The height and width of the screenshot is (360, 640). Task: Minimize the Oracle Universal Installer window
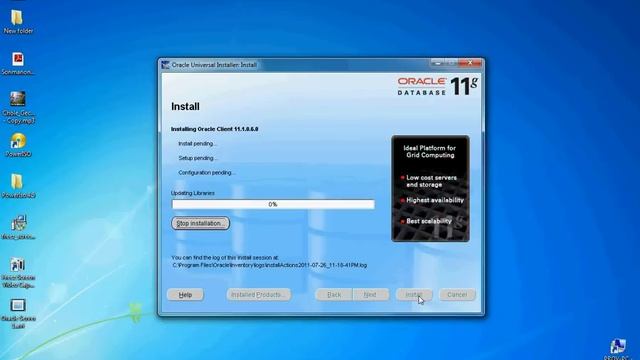pyautogui.click(x=438, y=63)
